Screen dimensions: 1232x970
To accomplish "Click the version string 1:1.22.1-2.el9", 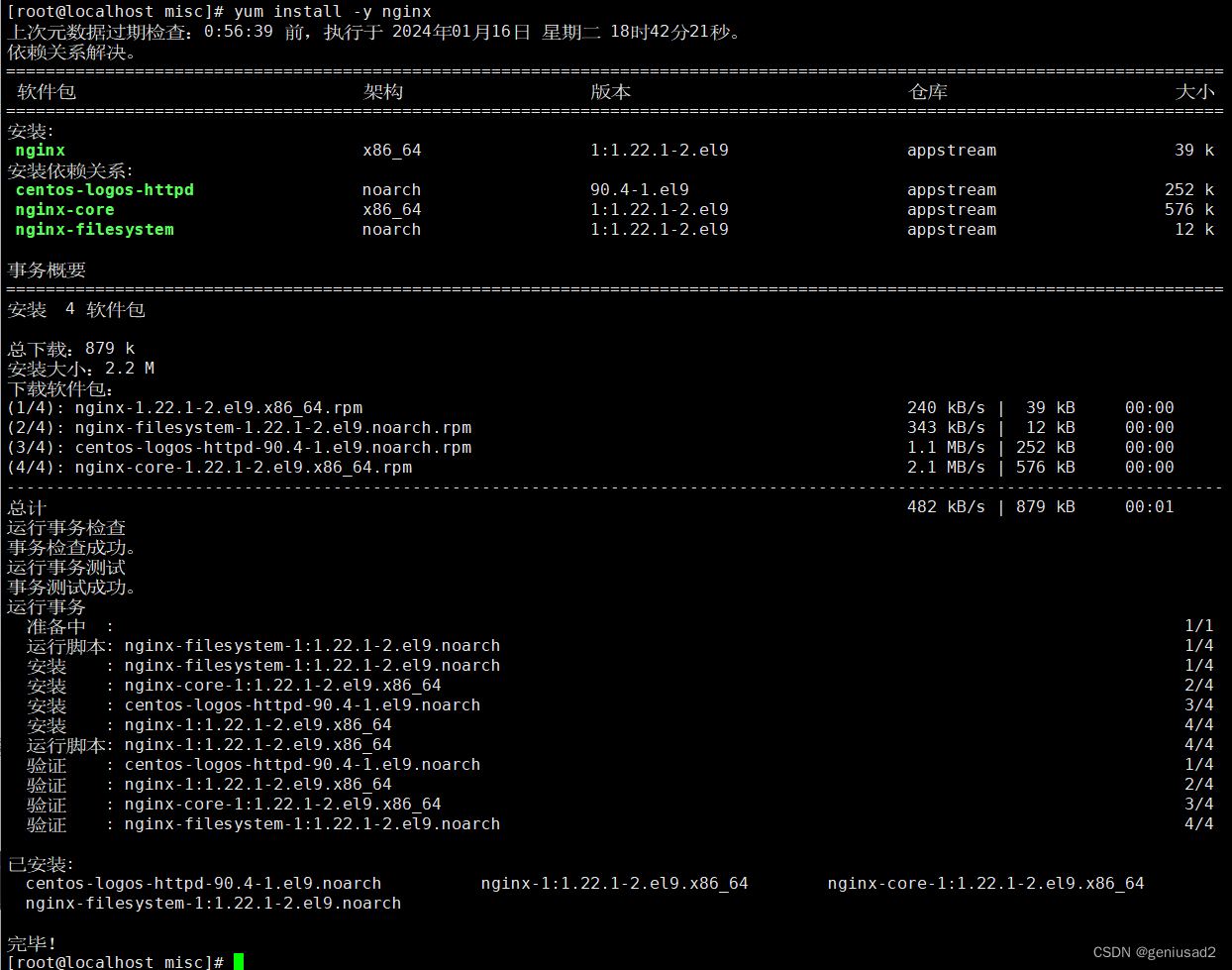I will [645, 150].
